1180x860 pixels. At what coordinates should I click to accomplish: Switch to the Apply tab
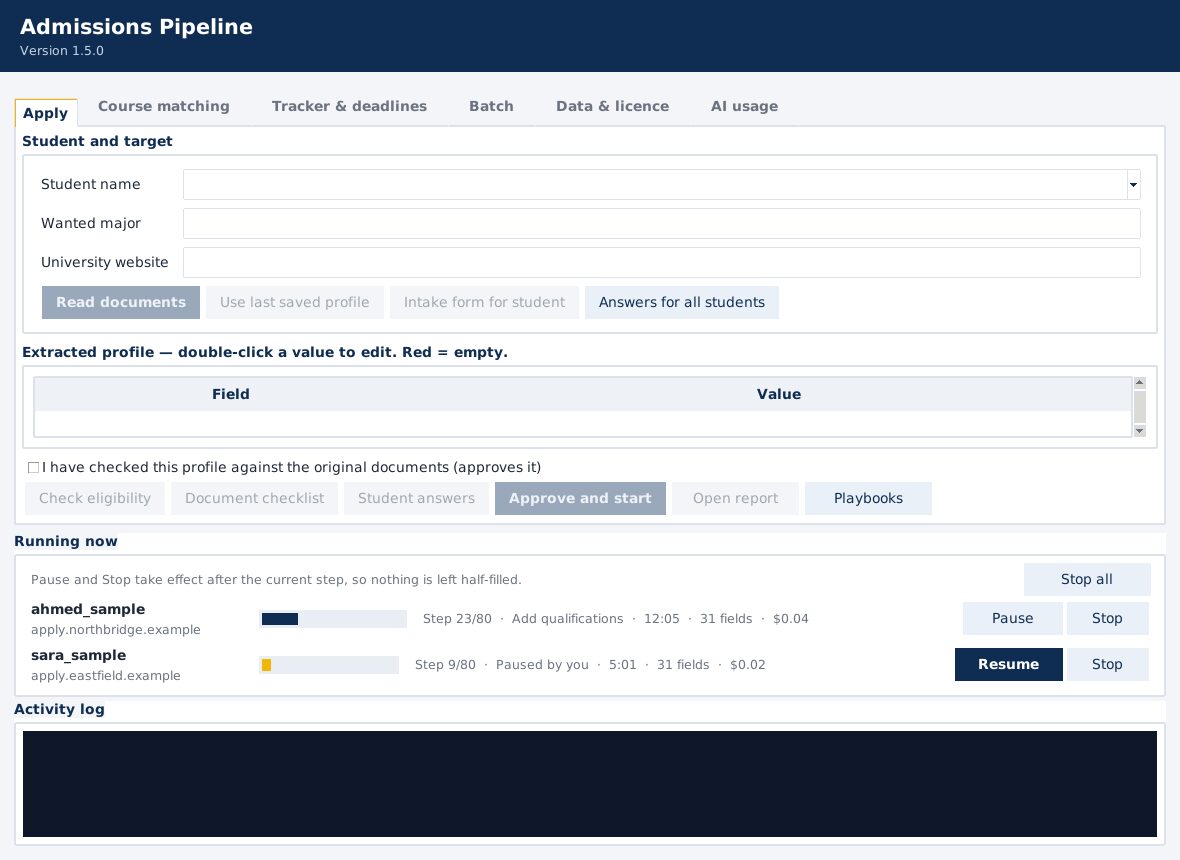click(x=46, y=113)
